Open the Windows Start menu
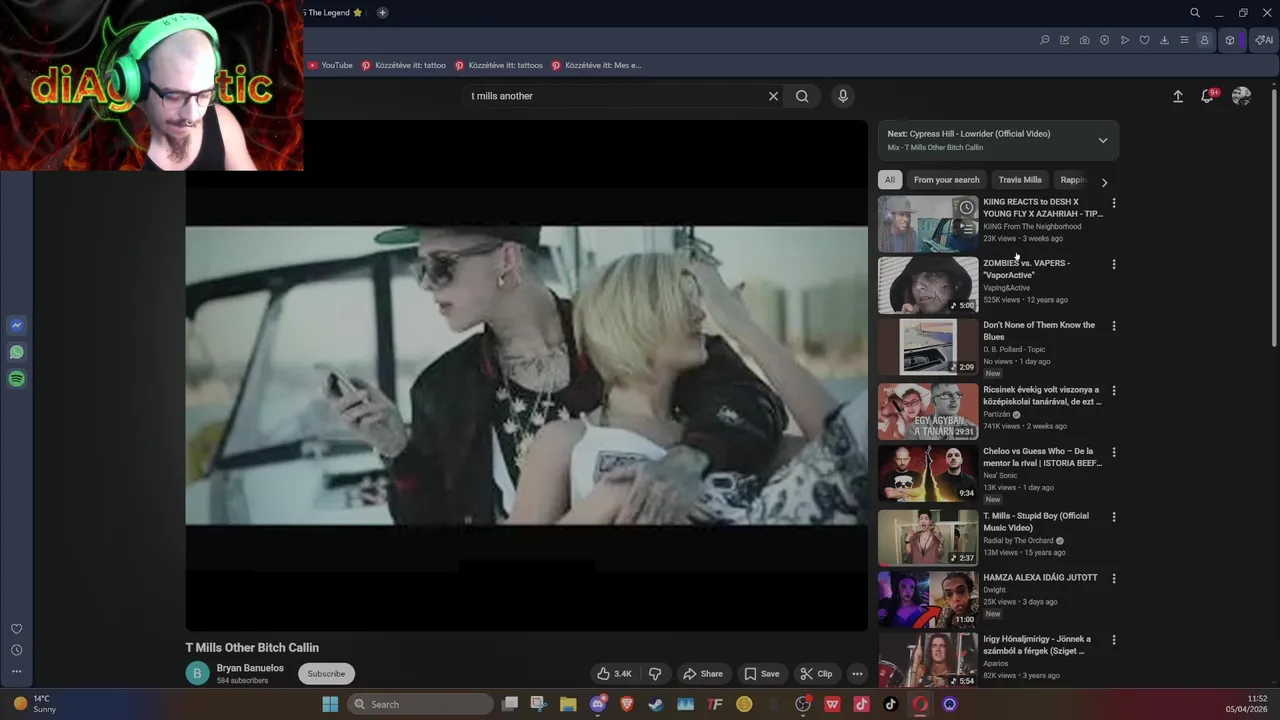The height and width of the screenshot is (720, 1280). [x=330, y=704]
